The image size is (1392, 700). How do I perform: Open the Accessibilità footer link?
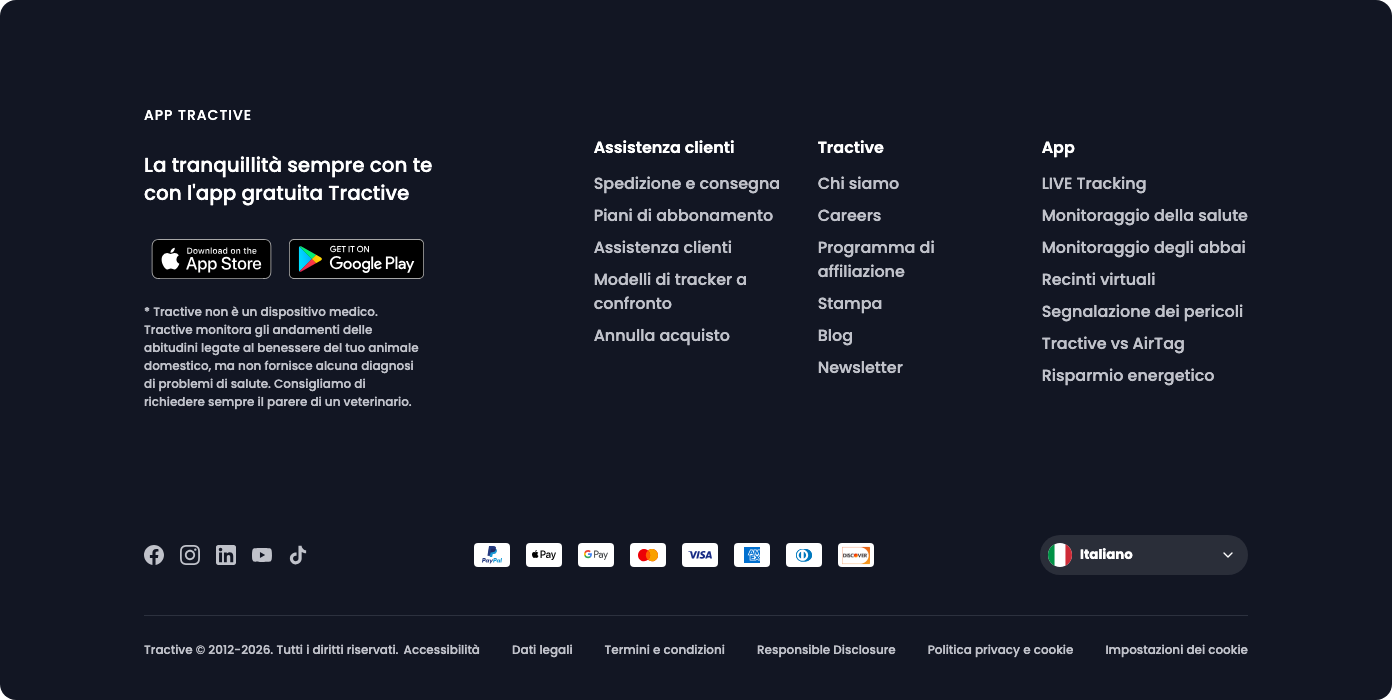click(441, 650)
